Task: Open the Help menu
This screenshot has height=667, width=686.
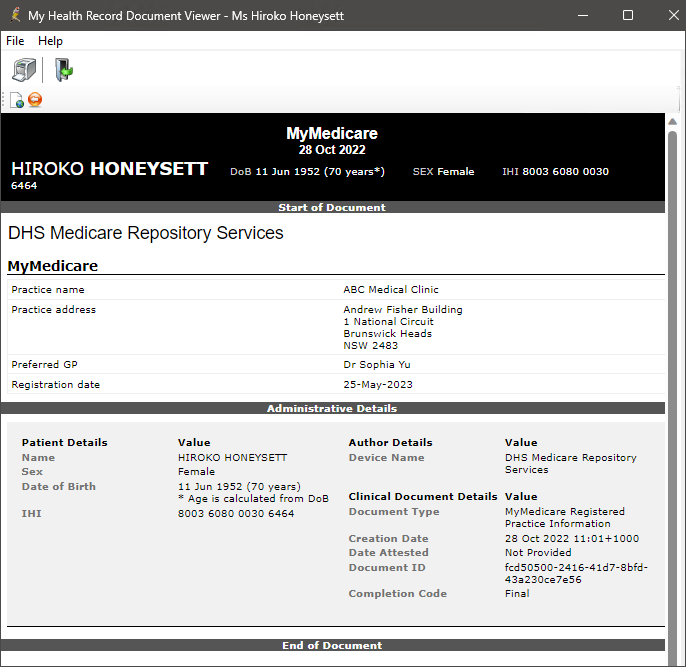Action: click(x=50, y=41)
